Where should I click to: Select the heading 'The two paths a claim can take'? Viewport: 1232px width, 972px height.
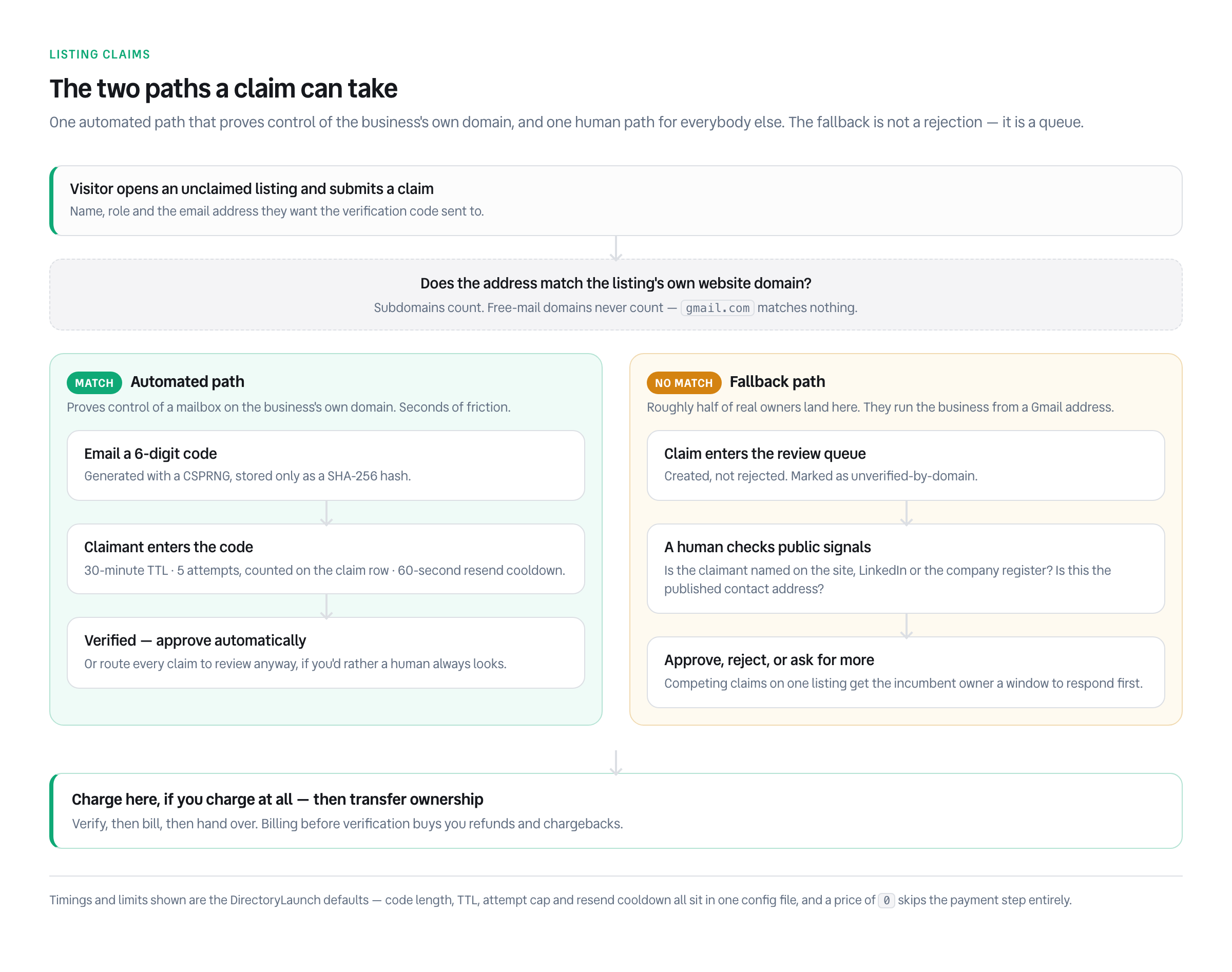click(x=223, y=88)
